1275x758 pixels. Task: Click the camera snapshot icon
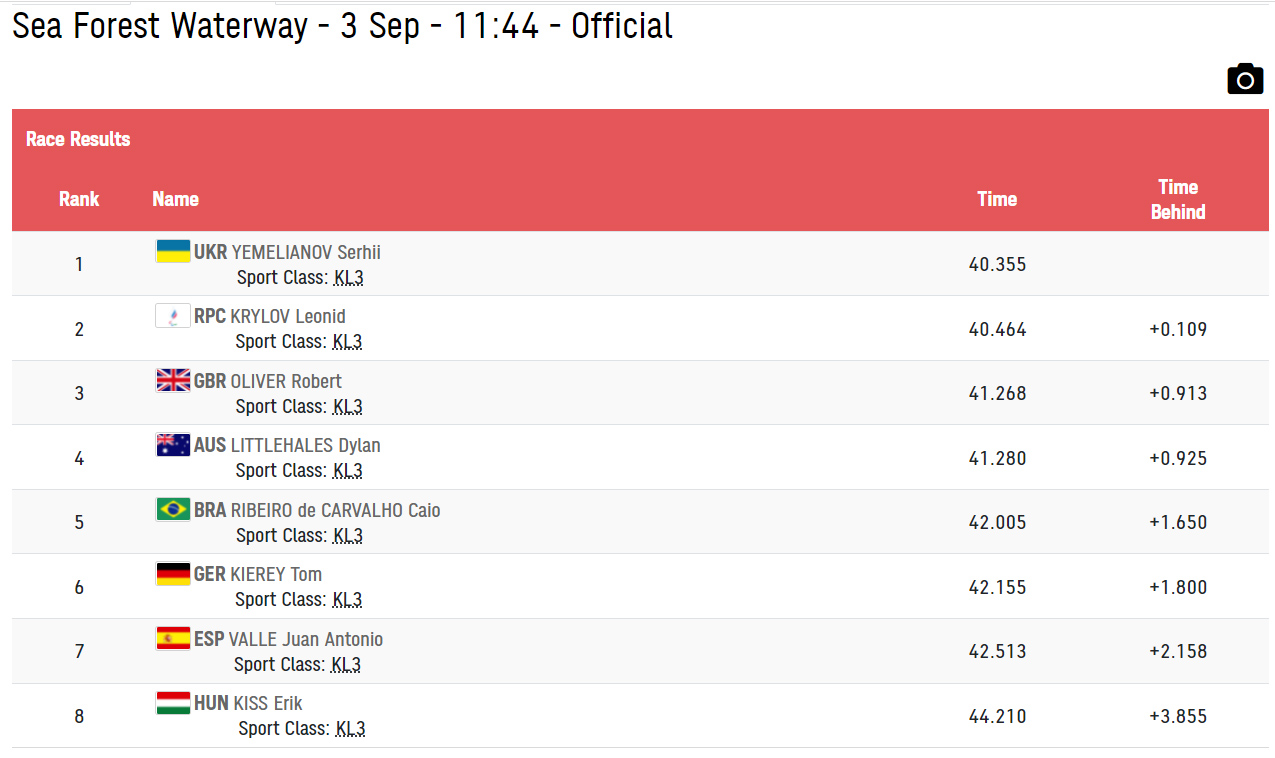pyautogui.click(x=1245, y=78)
